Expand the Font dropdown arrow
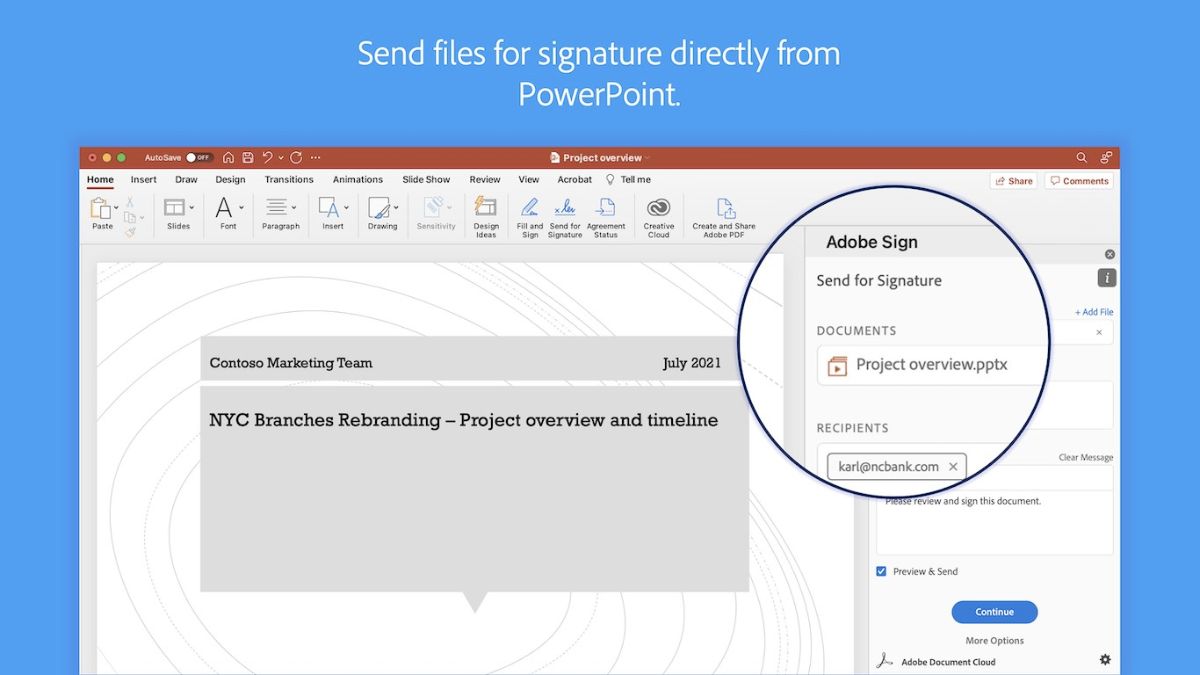 point(241,208)
